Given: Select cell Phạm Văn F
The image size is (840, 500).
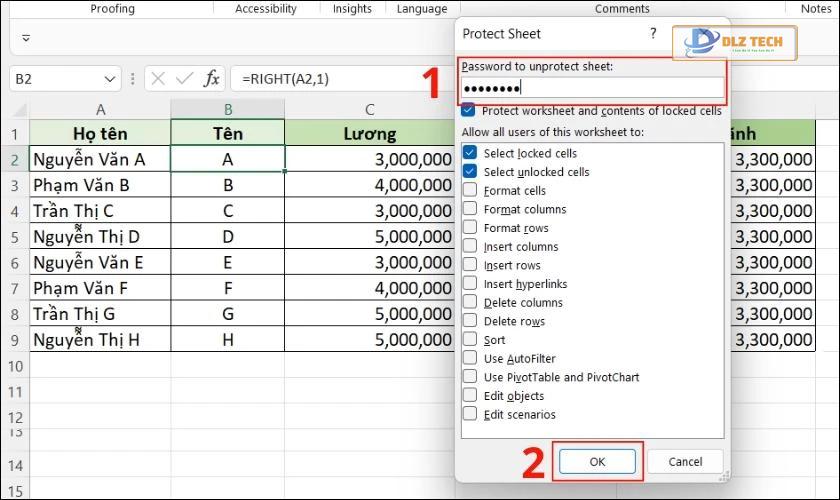Looking at the screenshot, I should pos(100,288).
